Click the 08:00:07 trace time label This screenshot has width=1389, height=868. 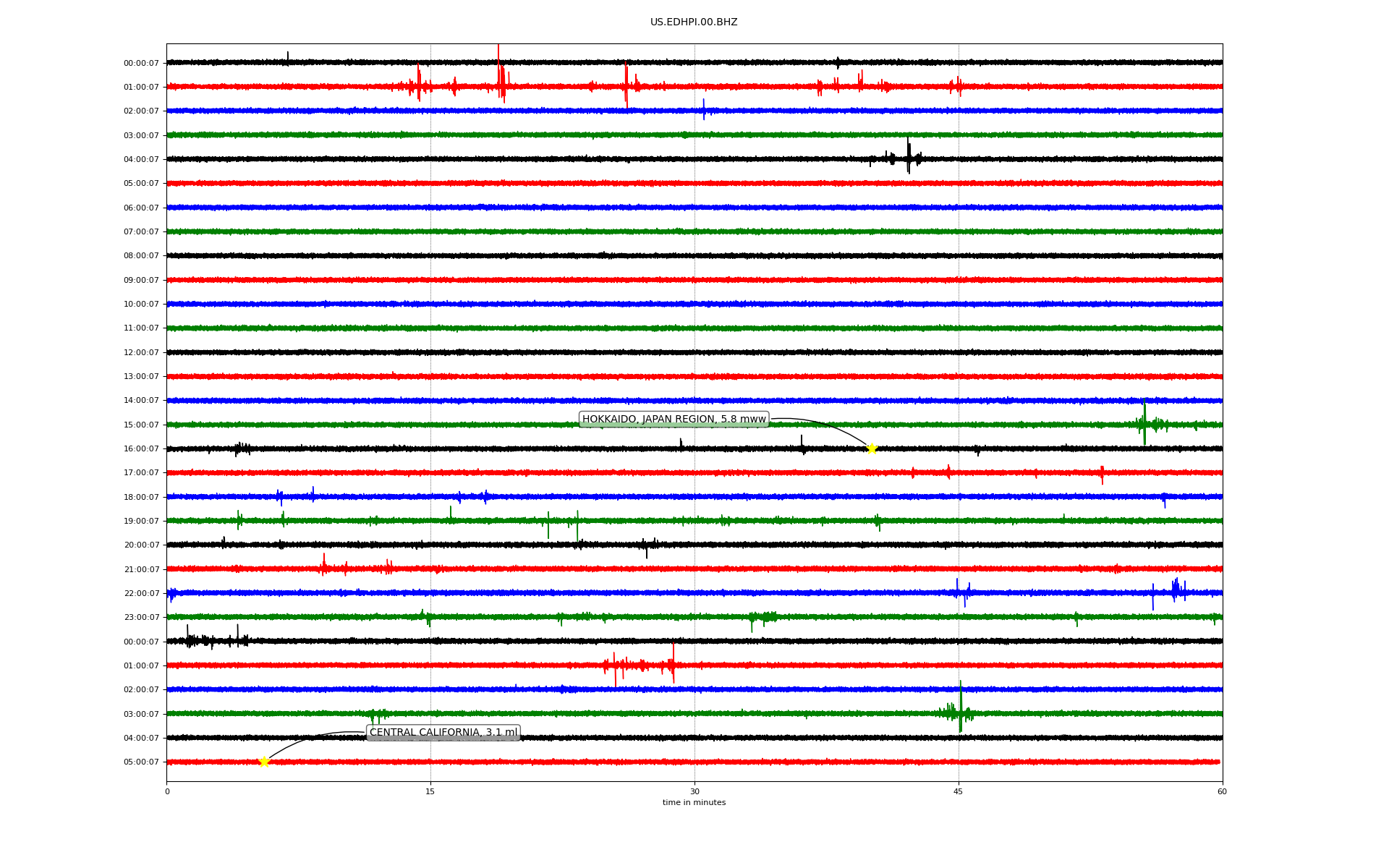tap(141, 255)
